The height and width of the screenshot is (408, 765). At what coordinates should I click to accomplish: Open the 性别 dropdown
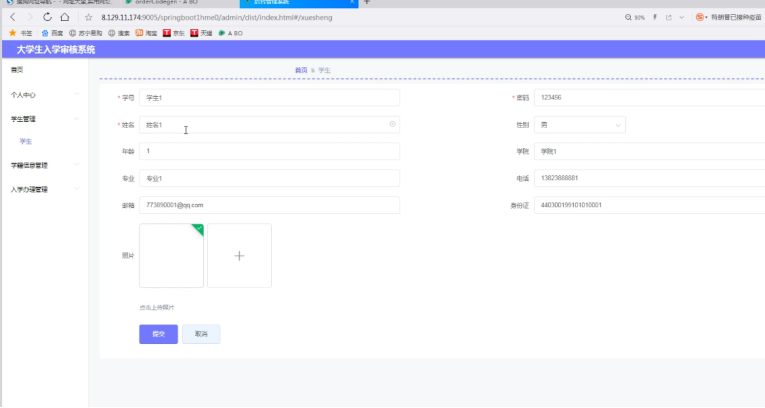580,125
